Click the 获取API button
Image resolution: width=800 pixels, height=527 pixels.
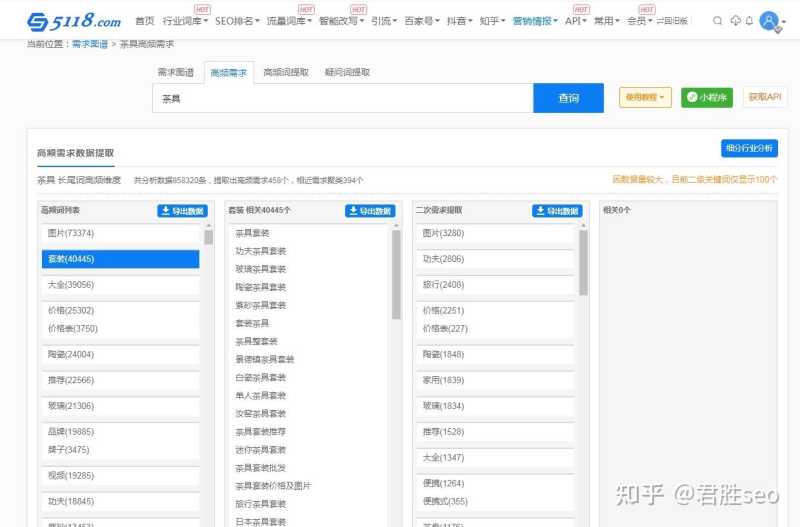click(765, 97)
